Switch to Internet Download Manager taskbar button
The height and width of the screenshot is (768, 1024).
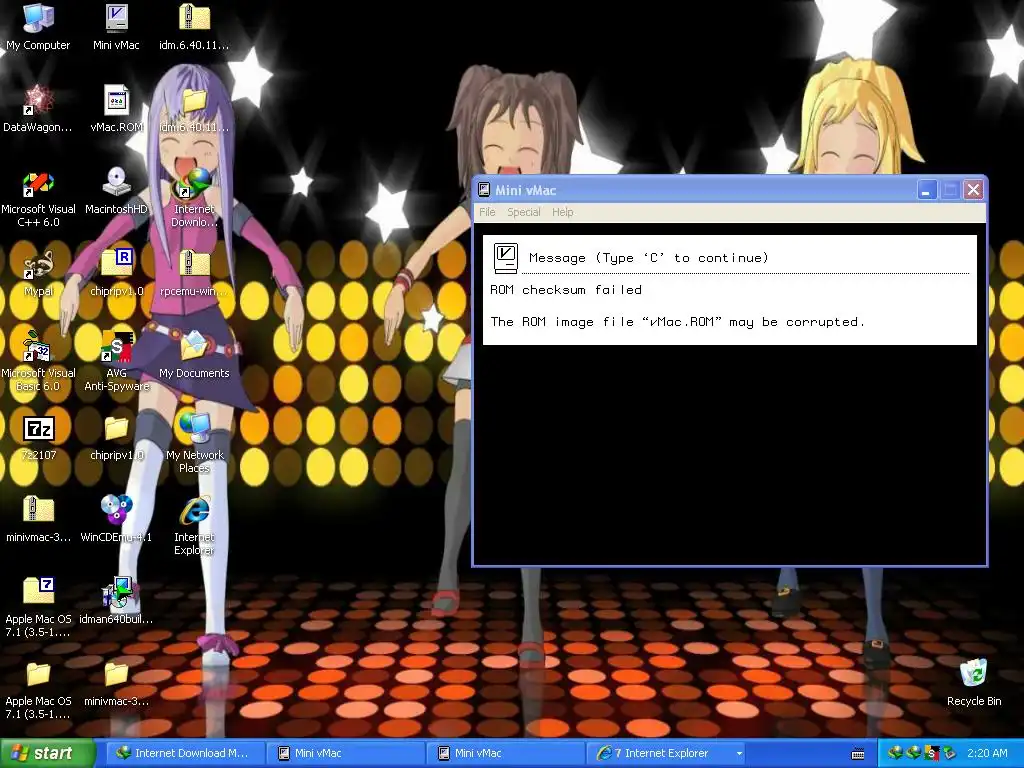tap(184, 754)
